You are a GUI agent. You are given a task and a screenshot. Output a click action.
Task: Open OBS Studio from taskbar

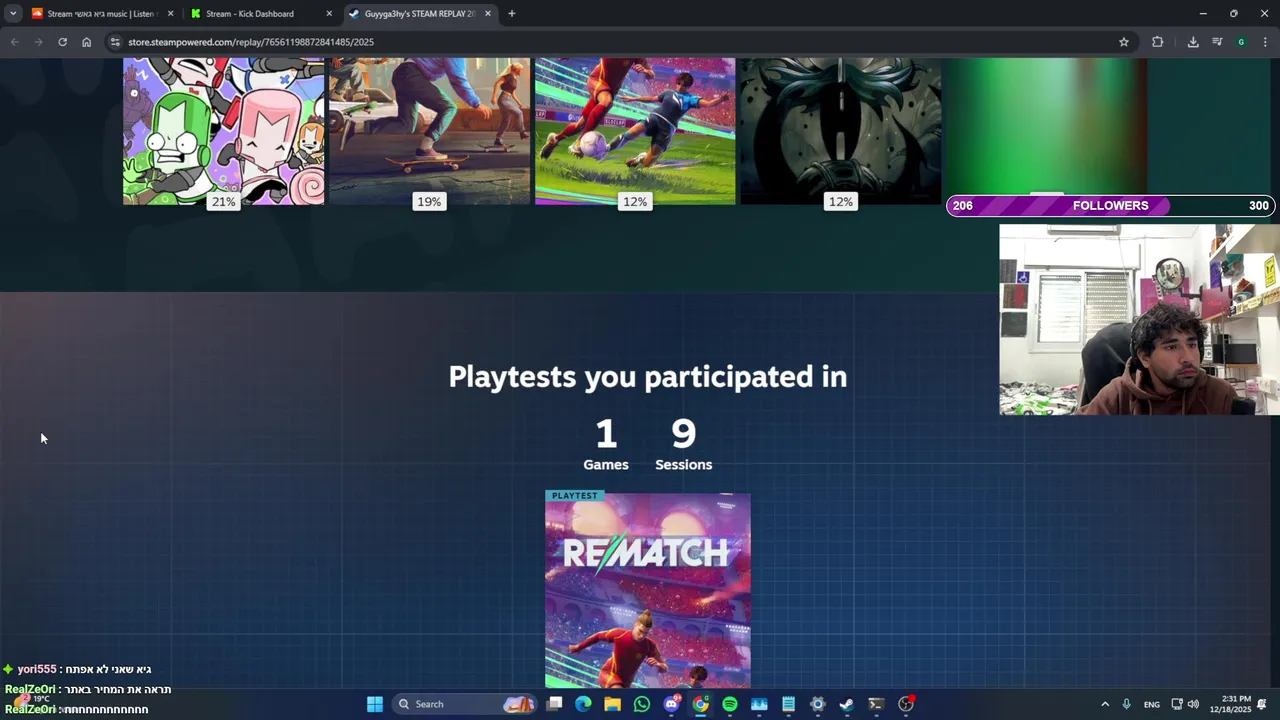pos(906,704)
